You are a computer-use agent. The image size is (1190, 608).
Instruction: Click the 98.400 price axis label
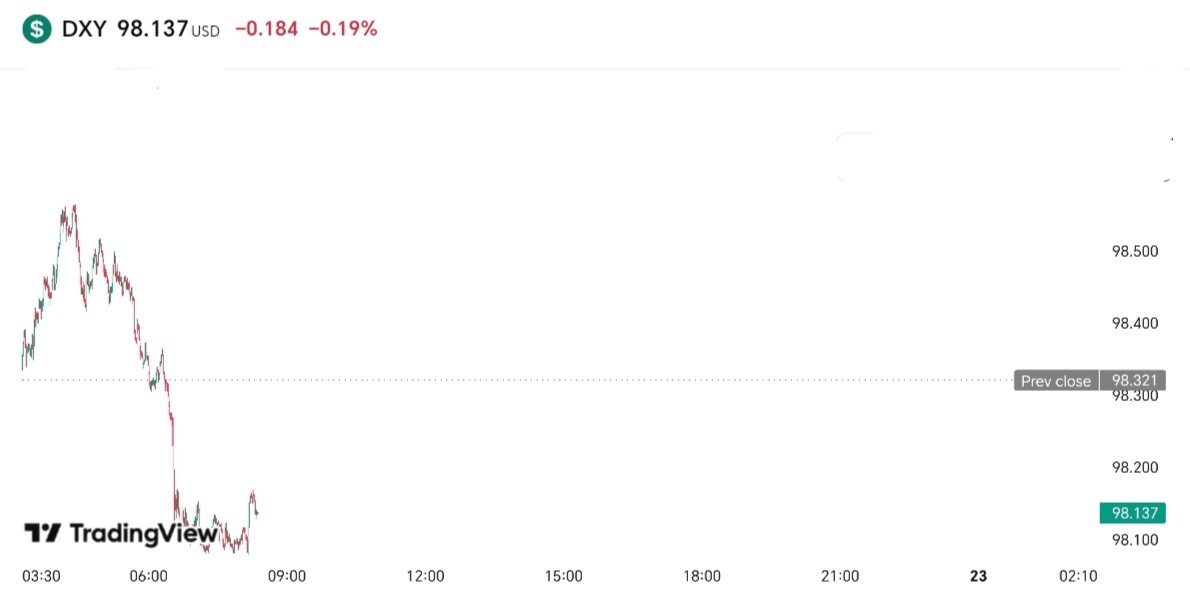point(1135,323)
